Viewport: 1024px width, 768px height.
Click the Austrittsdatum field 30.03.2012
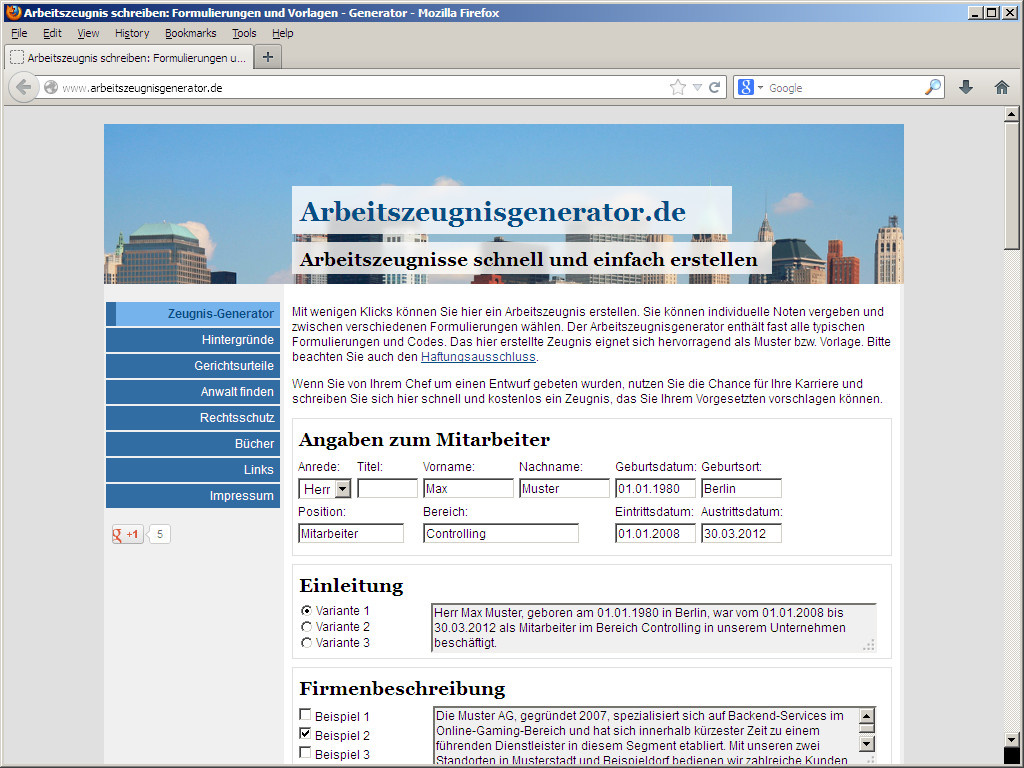tap(741, 534)
